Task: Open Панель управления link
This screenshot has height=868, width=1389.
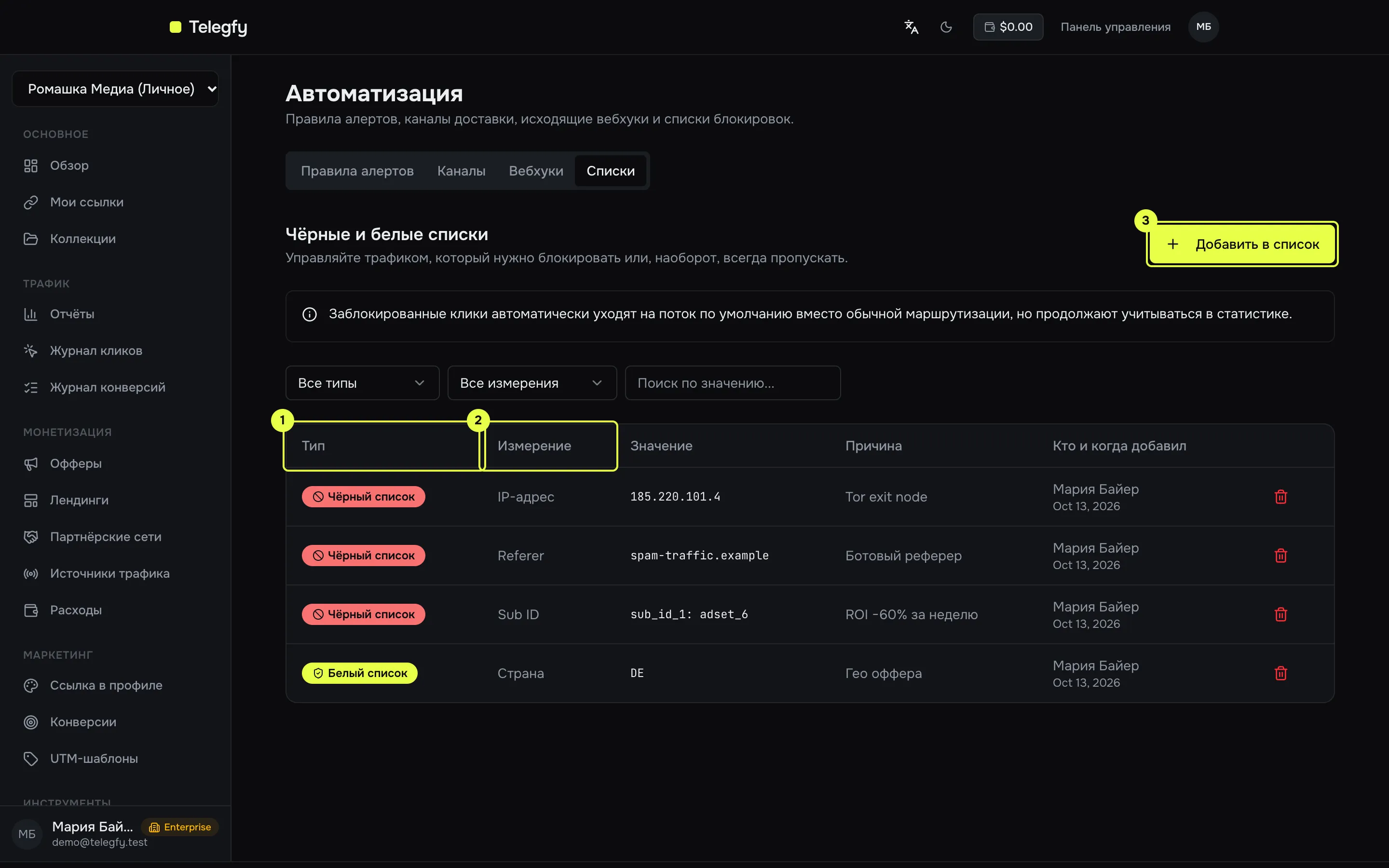Action: (1115, 27)
